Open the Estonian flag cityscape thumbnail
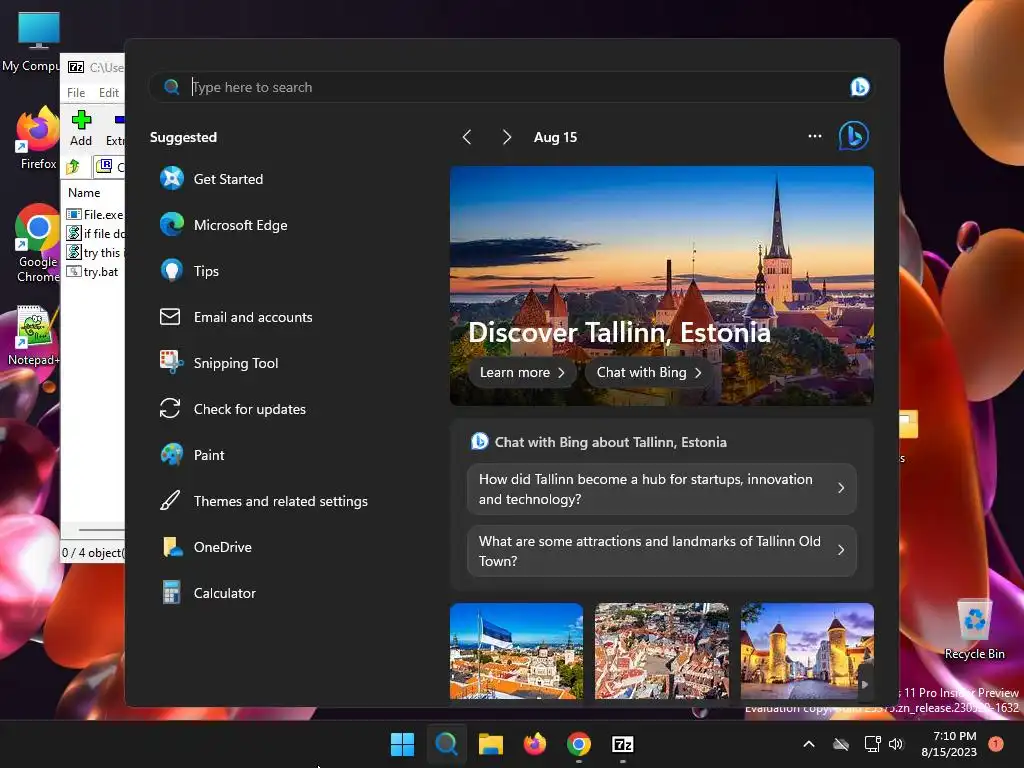1024x768 pixels. pos(517,651)
